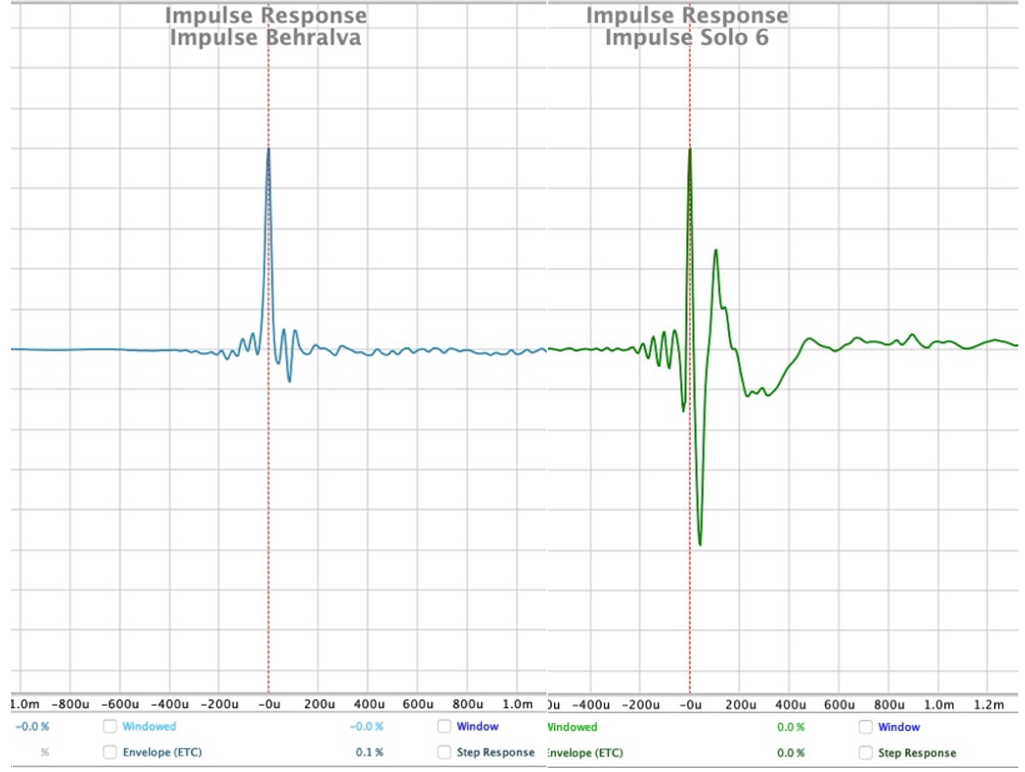Click the green 'Envelope (ETC)' label under Solo 6

click(584, 752)
